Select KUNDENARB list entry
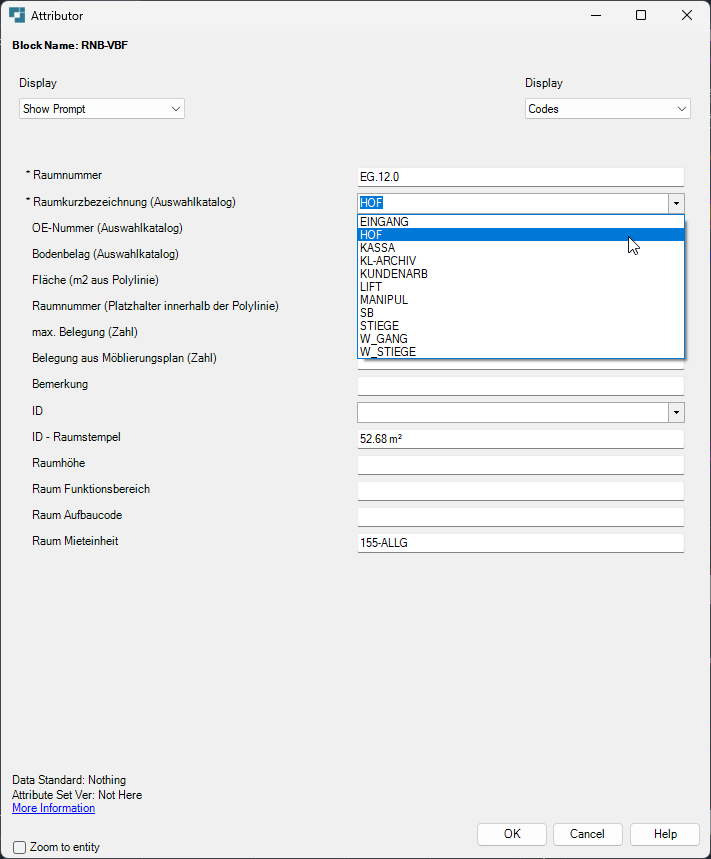711x859 pixels. coord(521,273)
